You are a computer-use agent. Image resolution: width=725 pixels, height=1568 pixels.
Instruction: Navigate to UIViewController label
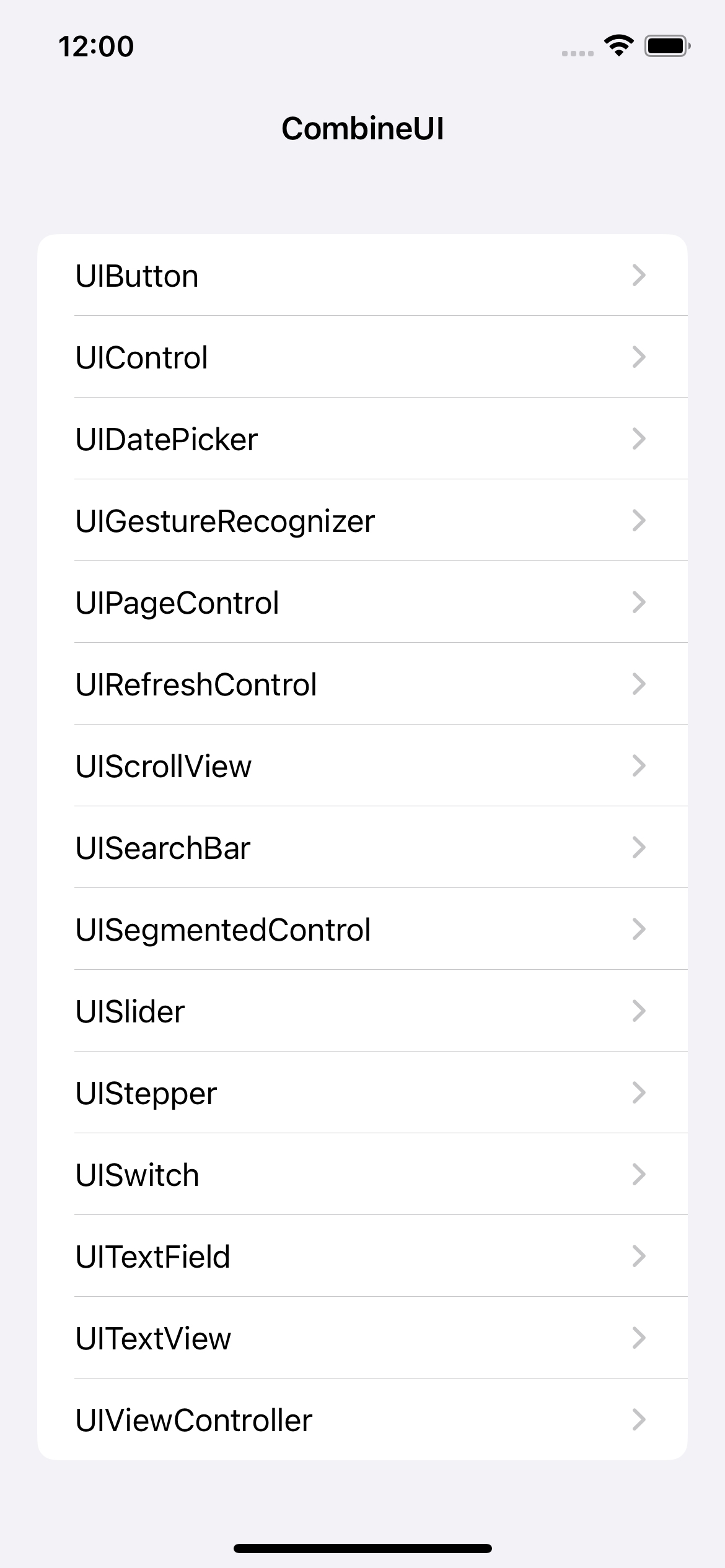point(194,1420)
